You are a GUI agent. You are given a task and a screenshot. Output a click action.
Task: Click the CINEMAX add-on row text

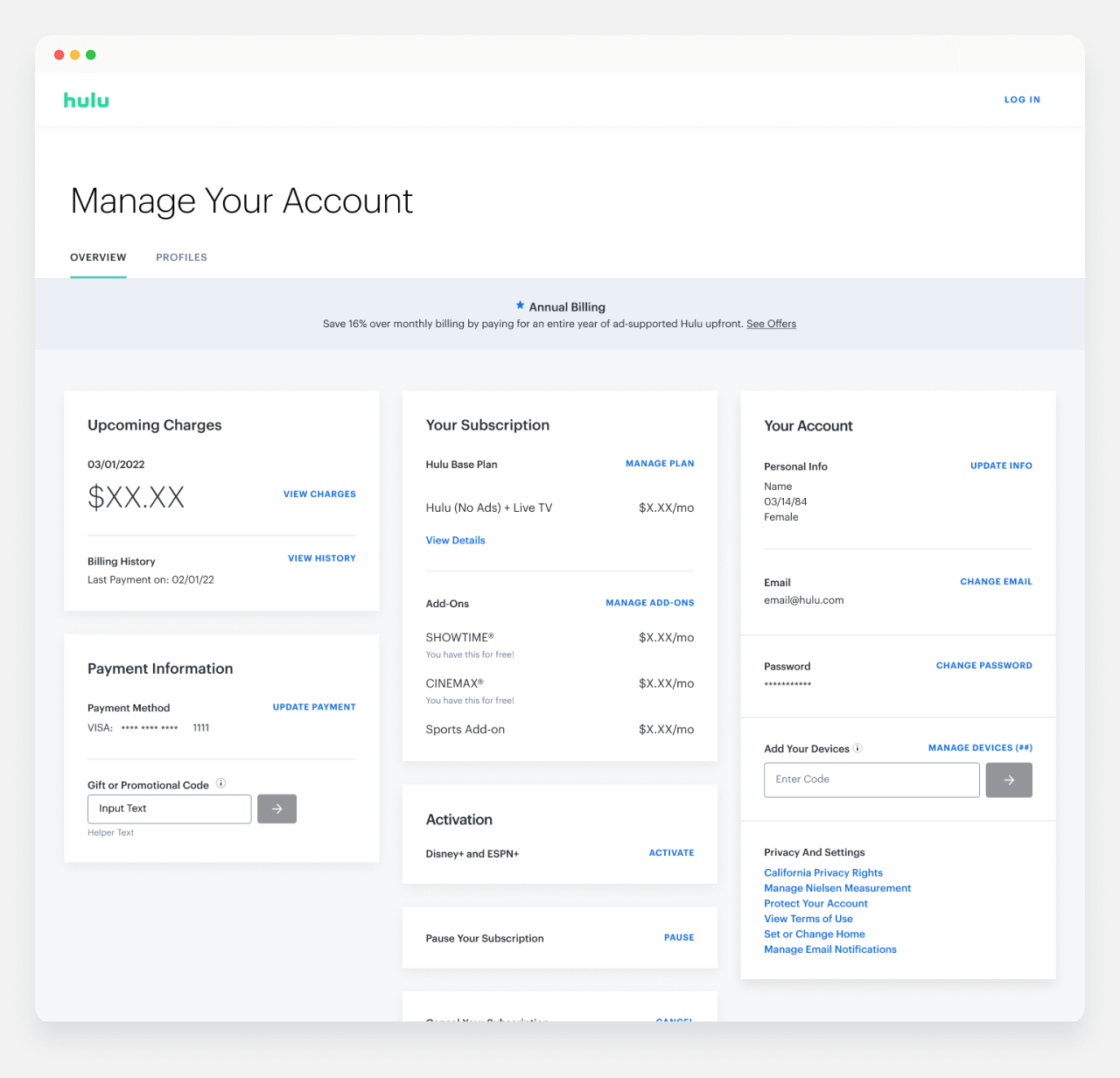[454, 683]
